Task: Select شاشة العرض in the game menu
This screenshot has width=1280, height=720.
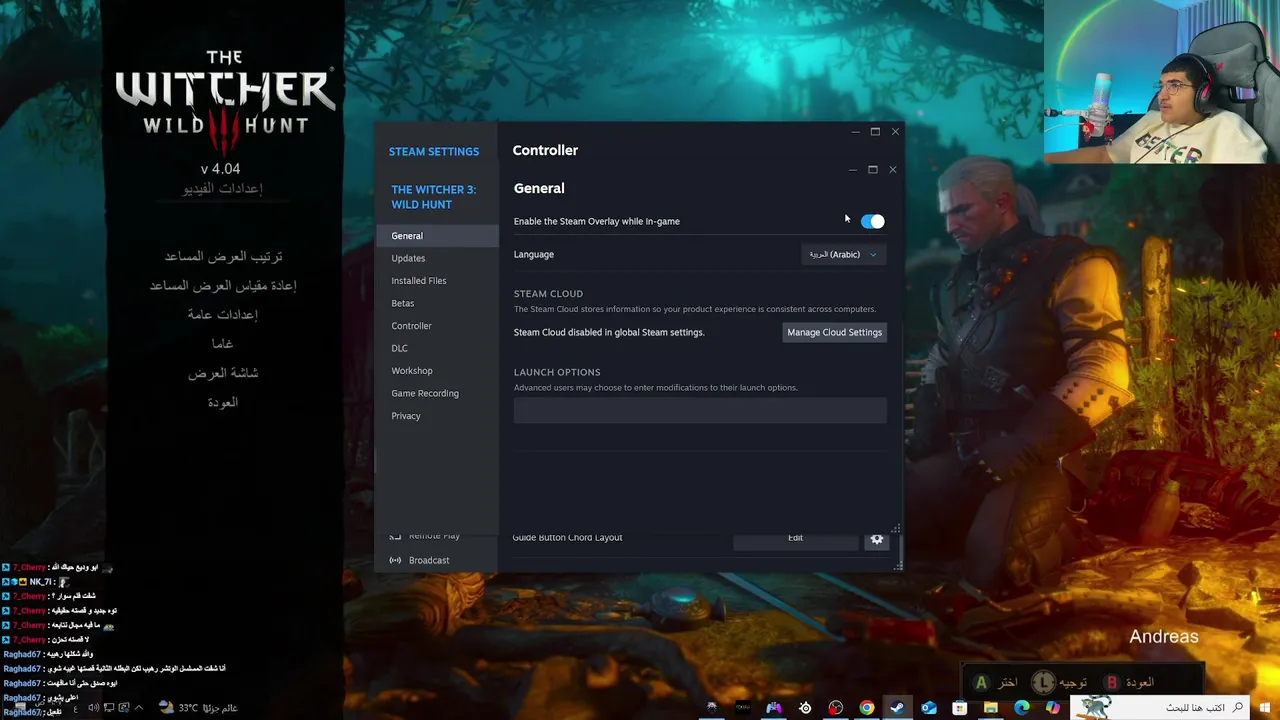Action: tap(223, 372)
